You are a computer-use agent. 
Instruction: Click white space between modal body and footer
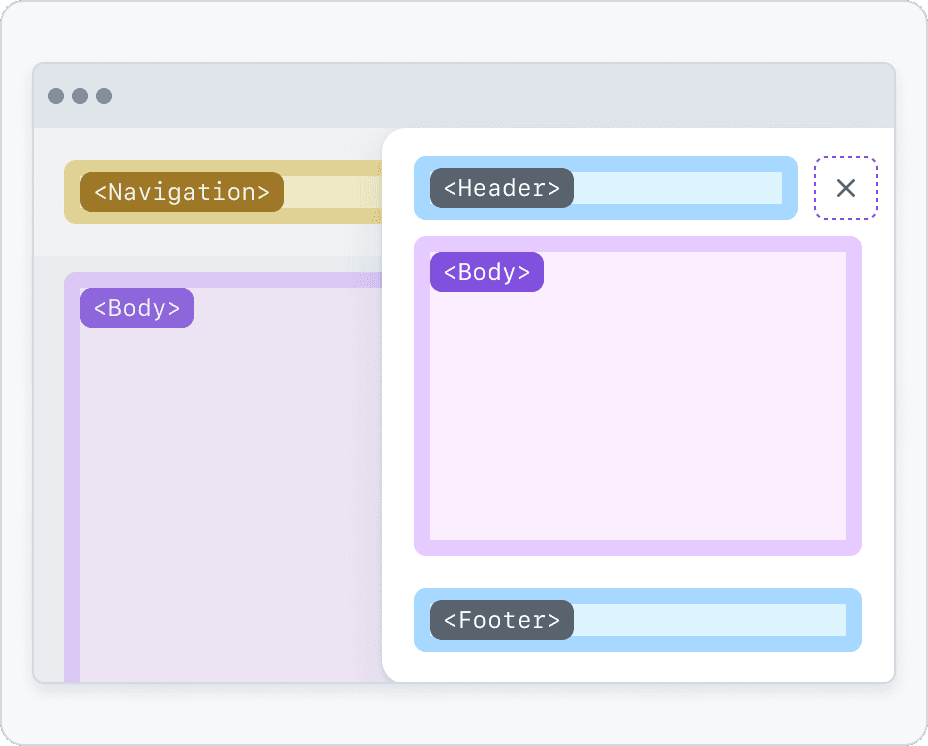638,572
